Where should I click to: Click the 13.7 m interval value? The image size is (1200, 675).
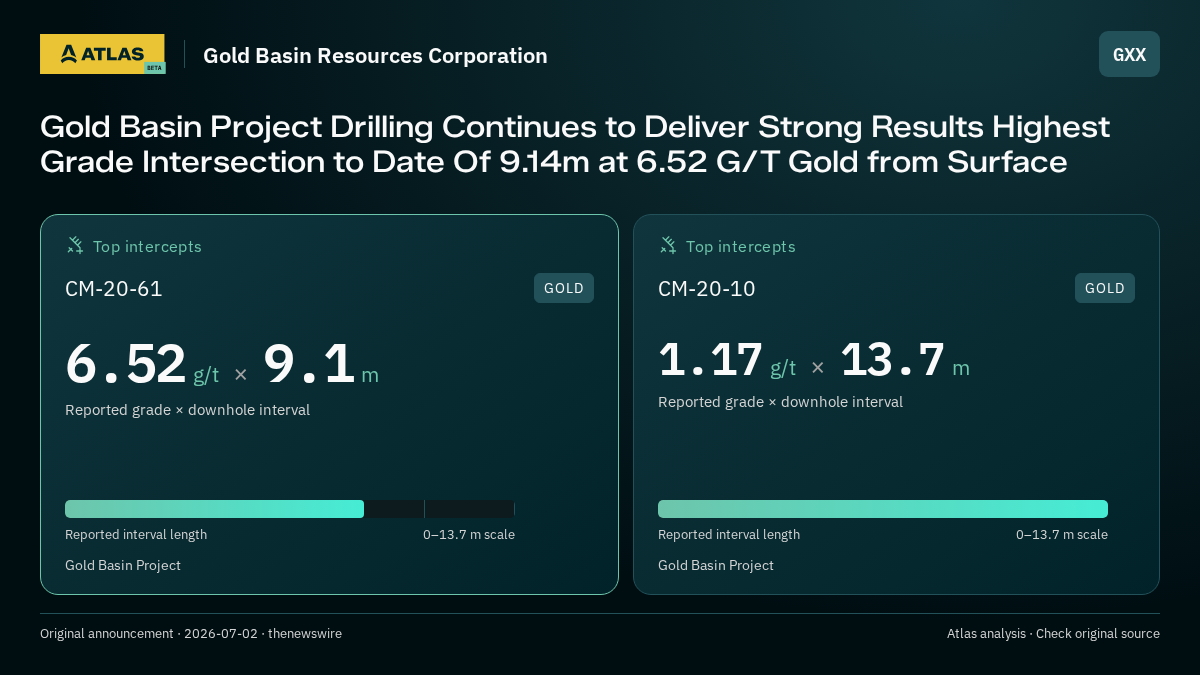pyautogui.click(x=905, y=360)
